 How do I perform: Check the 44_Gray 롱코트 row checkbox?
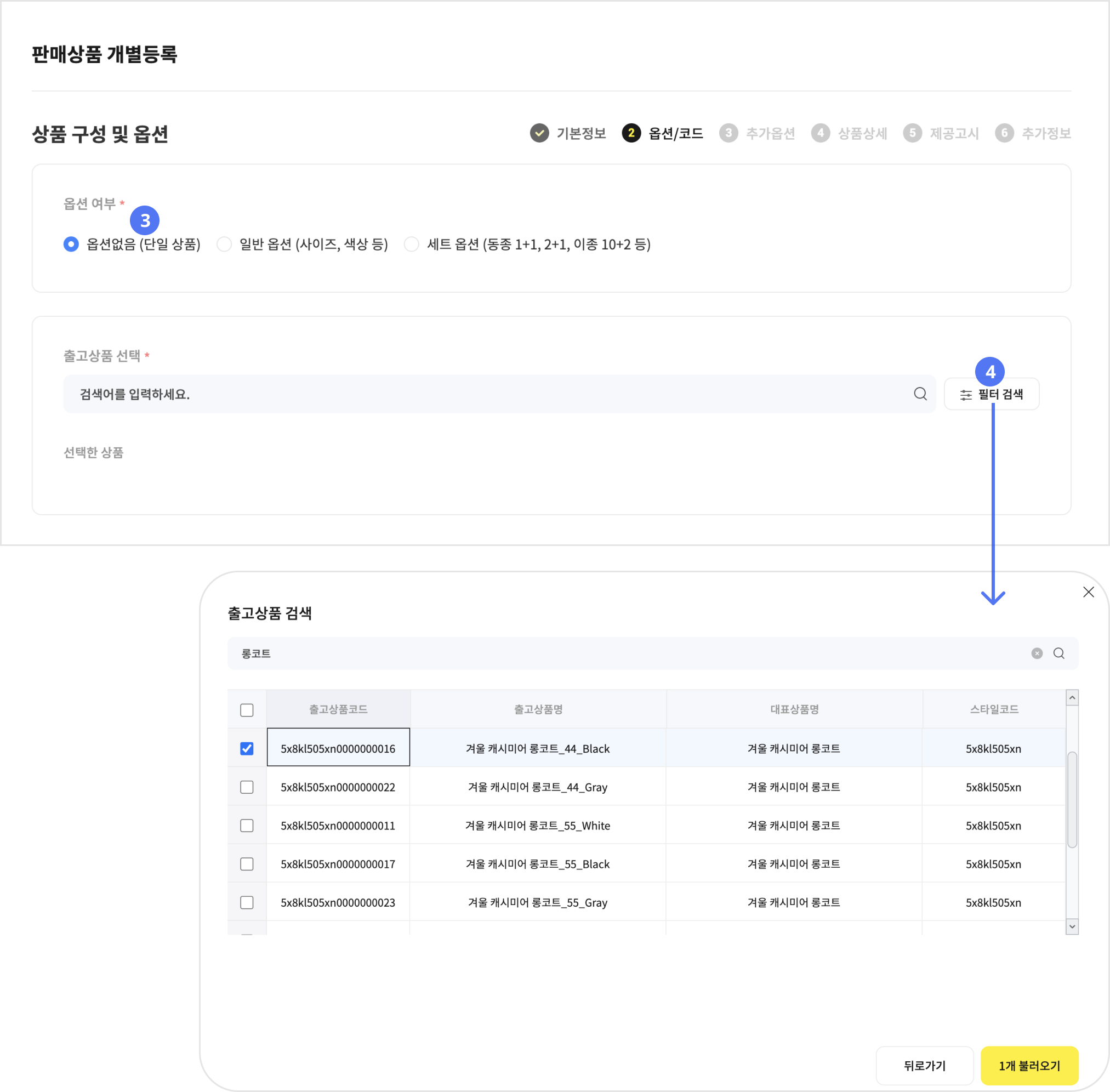coord(247,787)
